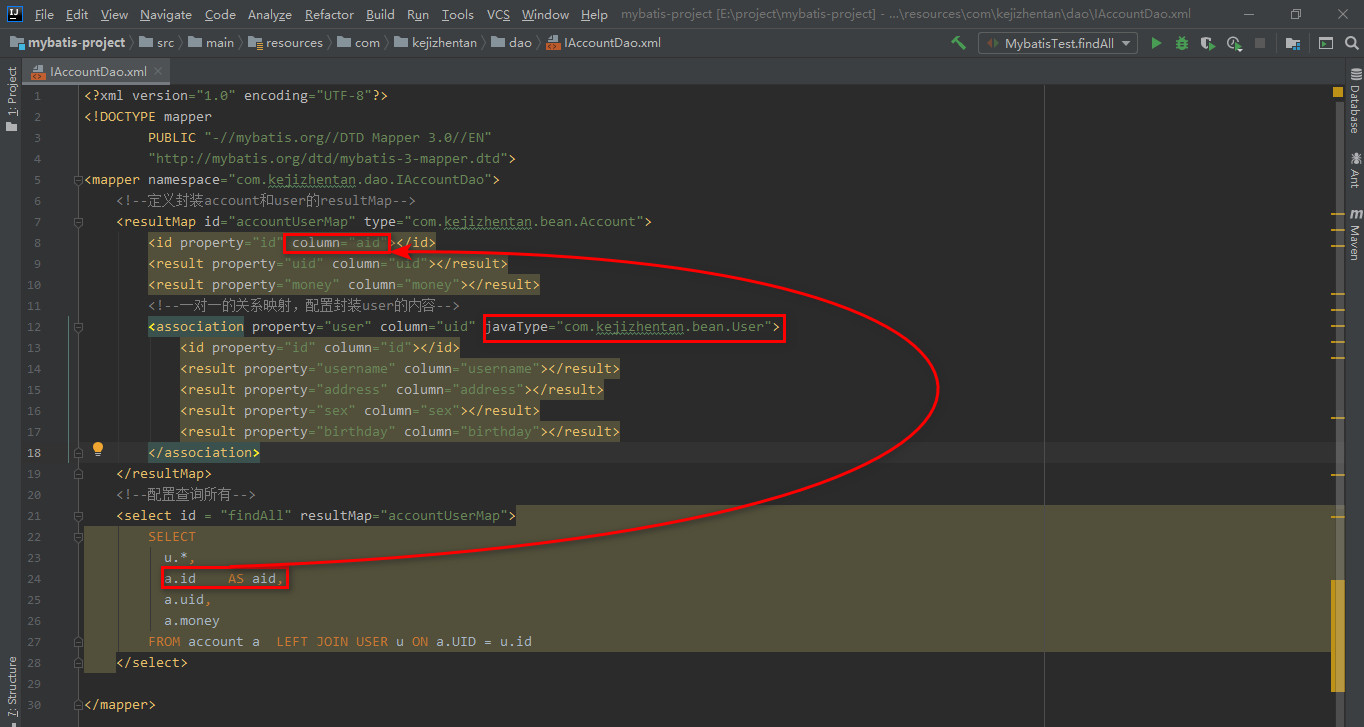Open the Analyze menu
This screenshot has height=727, width=1364.
click(x=270, y=14)
